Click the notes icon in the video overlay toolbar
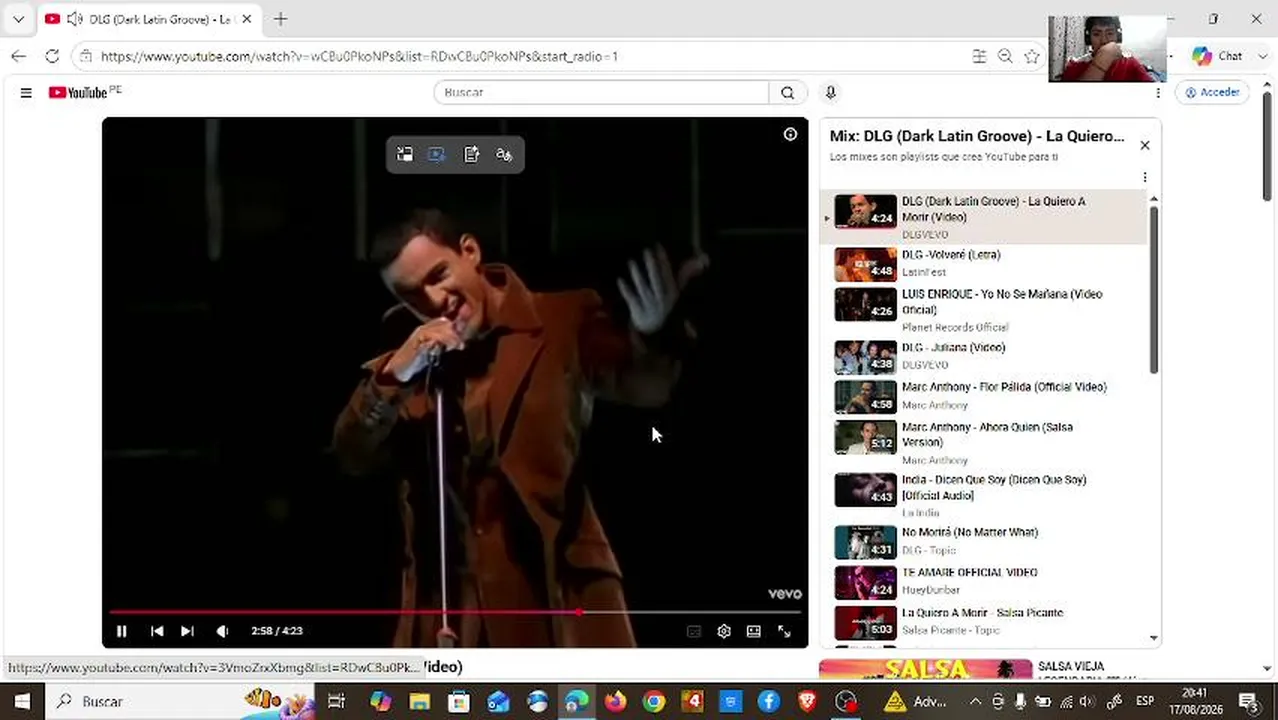 [471, 154]
